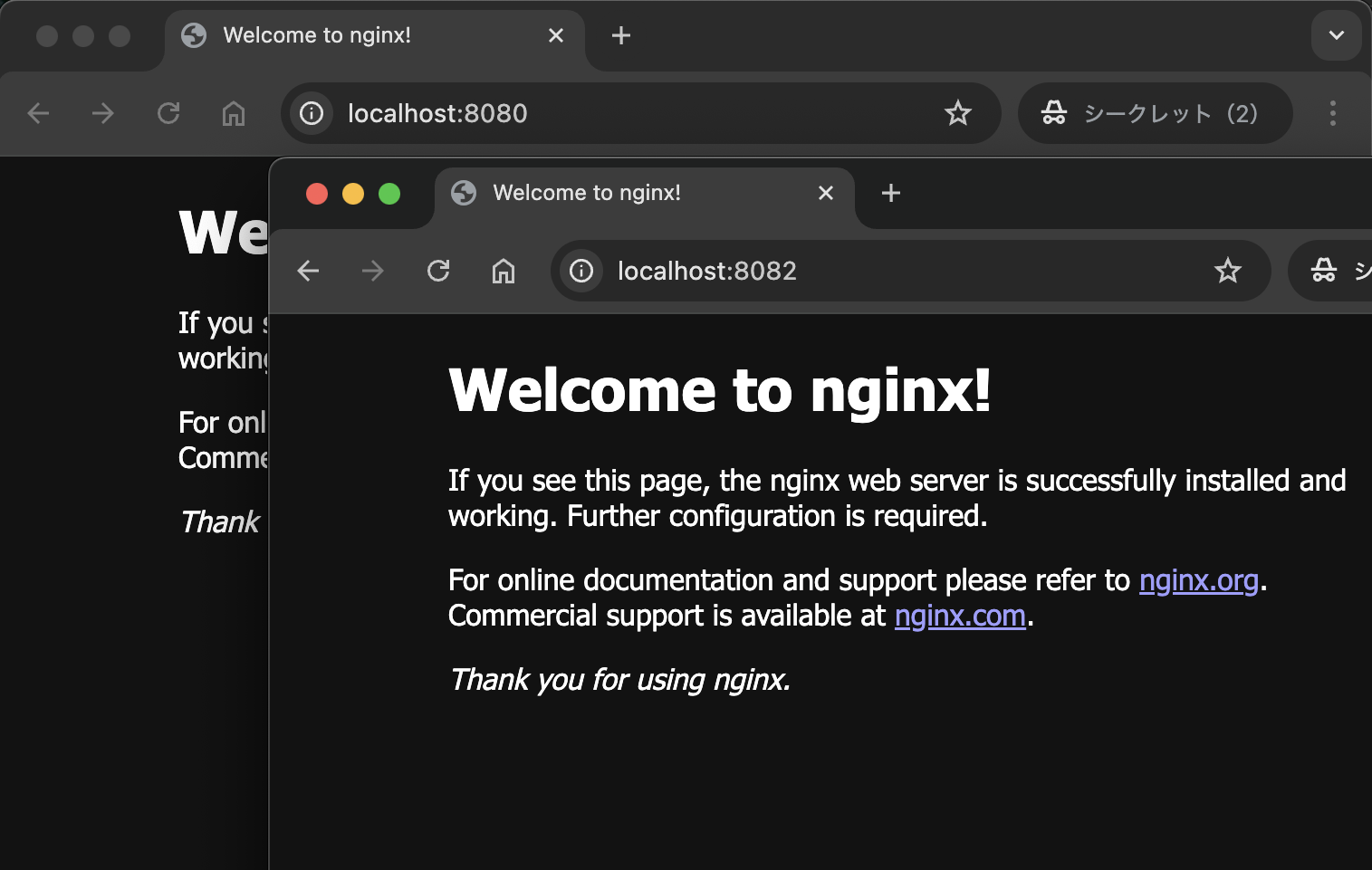Image resolution: width=1372 pixels, height=870 pixels.
Task: Reload the localhost:8080 page
Action: click(168, 113)
